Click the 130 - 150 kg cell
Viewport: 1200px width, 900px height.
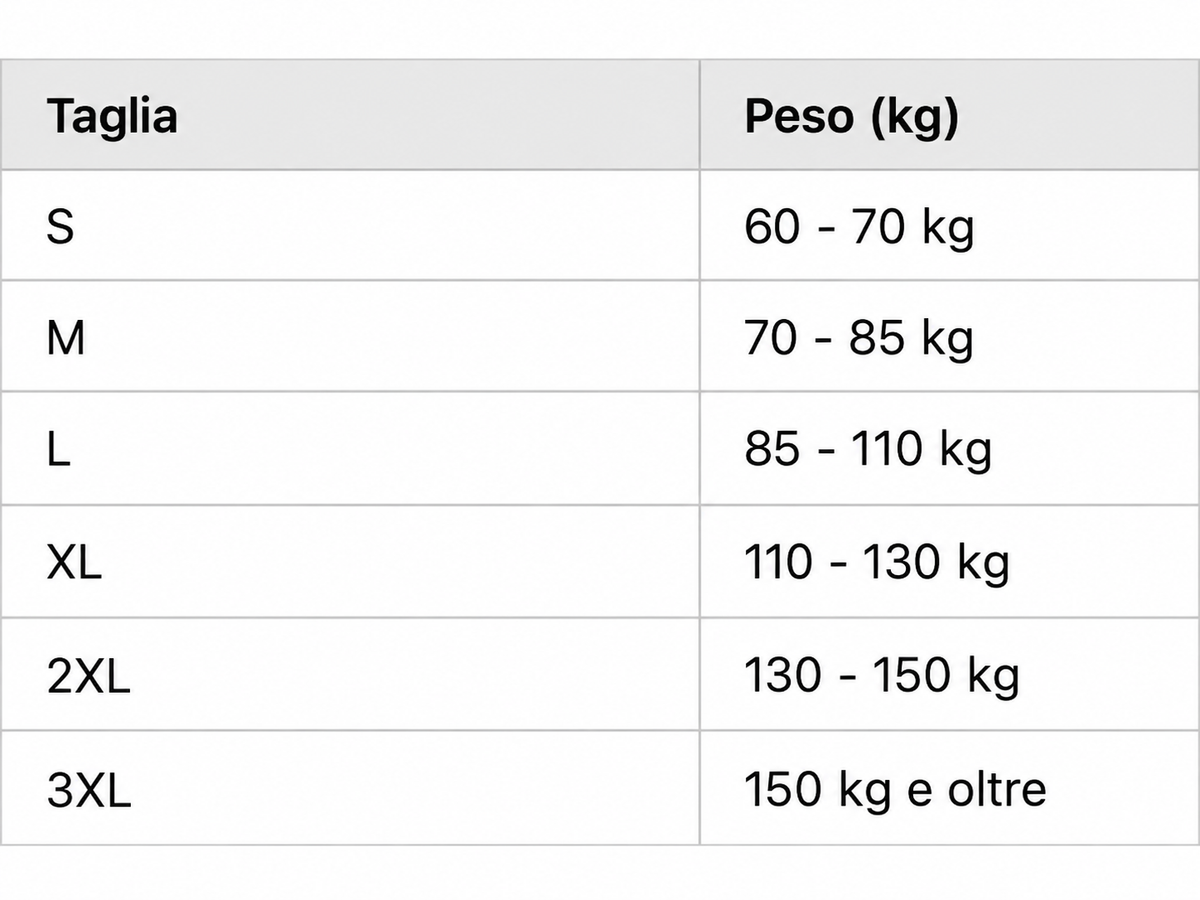(950, 674)
